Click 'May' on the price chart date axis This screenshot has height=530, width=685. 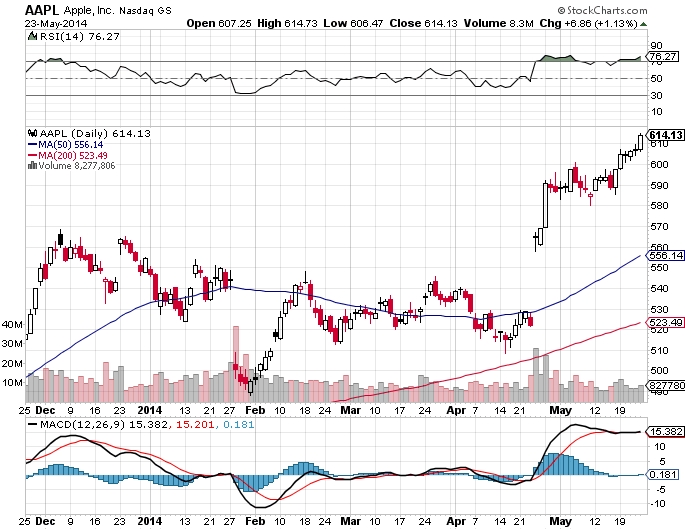tap(560, 411)
